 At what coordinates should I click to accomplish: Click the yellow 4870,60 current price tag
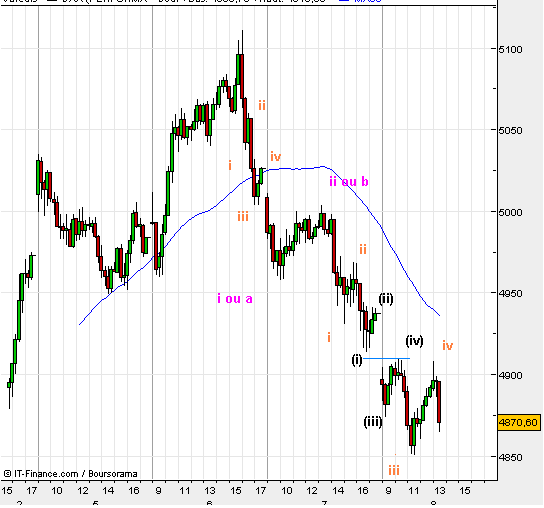click(x=519, y=422)
